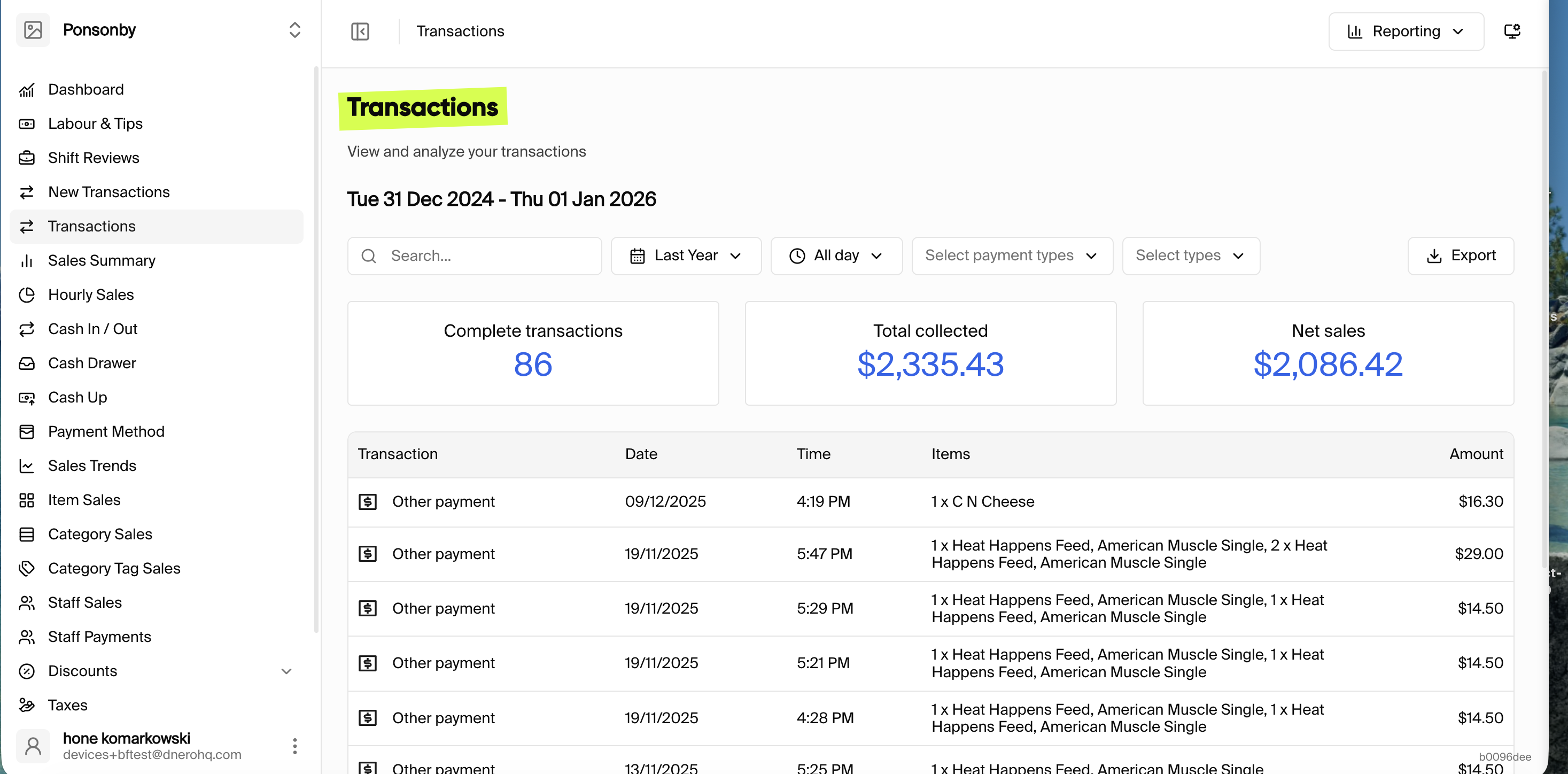Click the Category Sales rows icon
Screen dimensions: 1568x774
pos(27,534)
